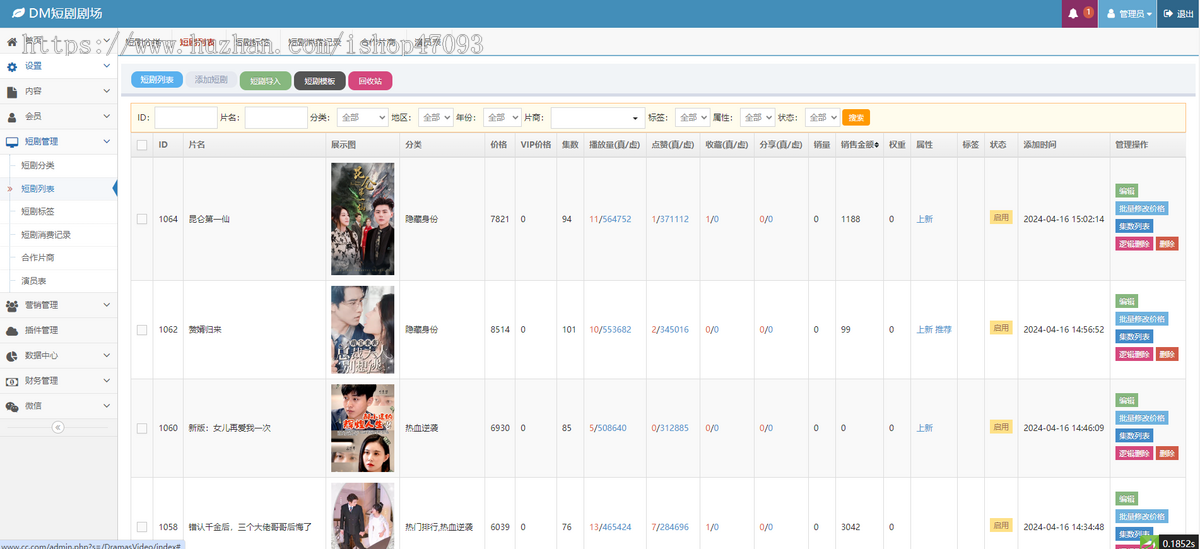Click the pie chart icon beside 数据中心
This screenshot has width=1200, height=549.
[x=12, y=355]
